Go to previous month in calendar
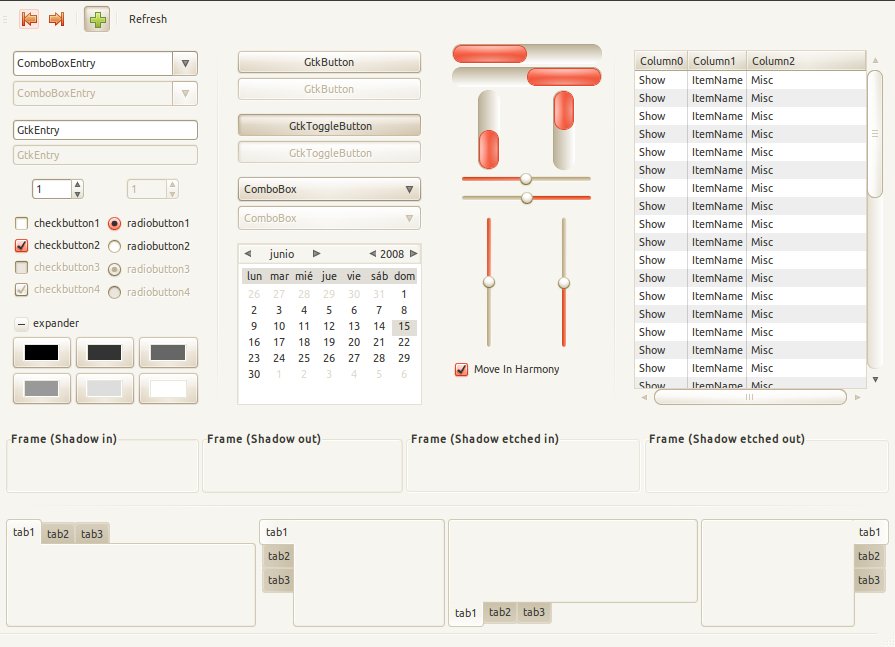 click(x=248, y=253)
